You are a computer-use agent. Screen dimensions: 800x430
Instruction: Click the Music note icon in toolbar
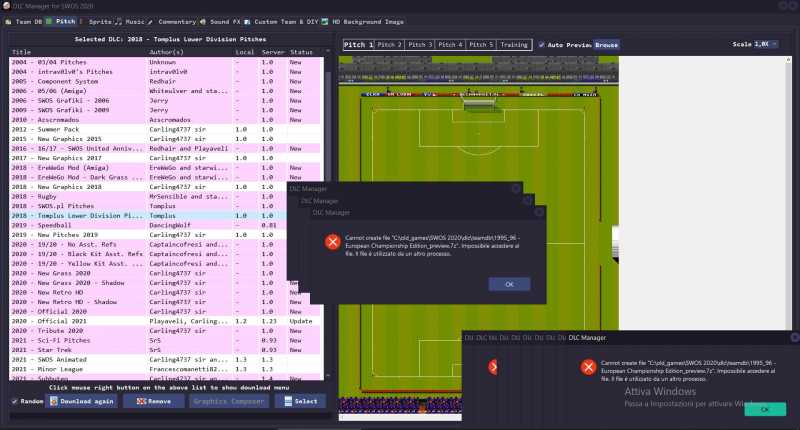tap(119, 20)
